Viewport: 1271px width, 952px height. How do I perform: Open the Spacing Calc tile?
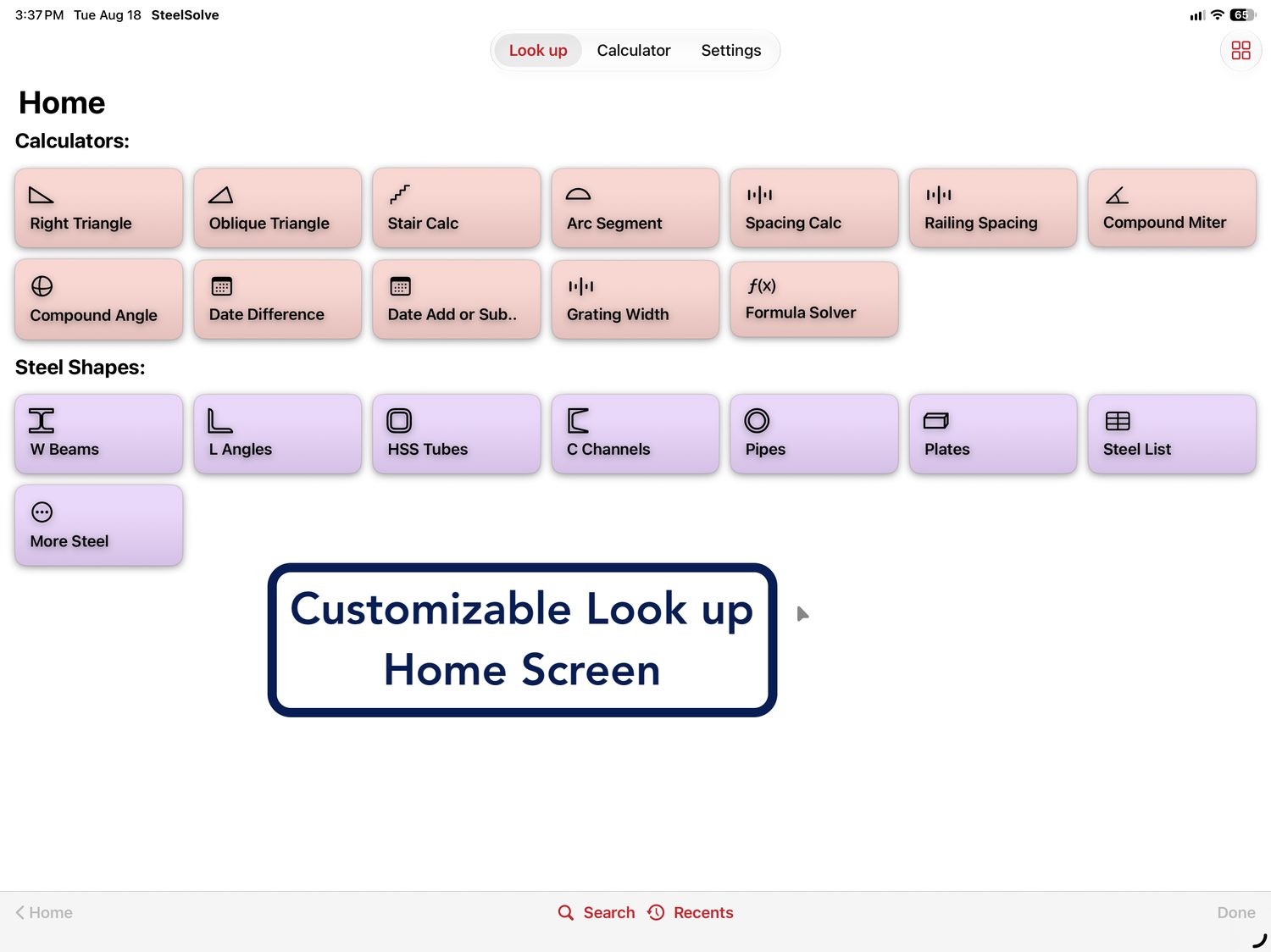point(813,208)
